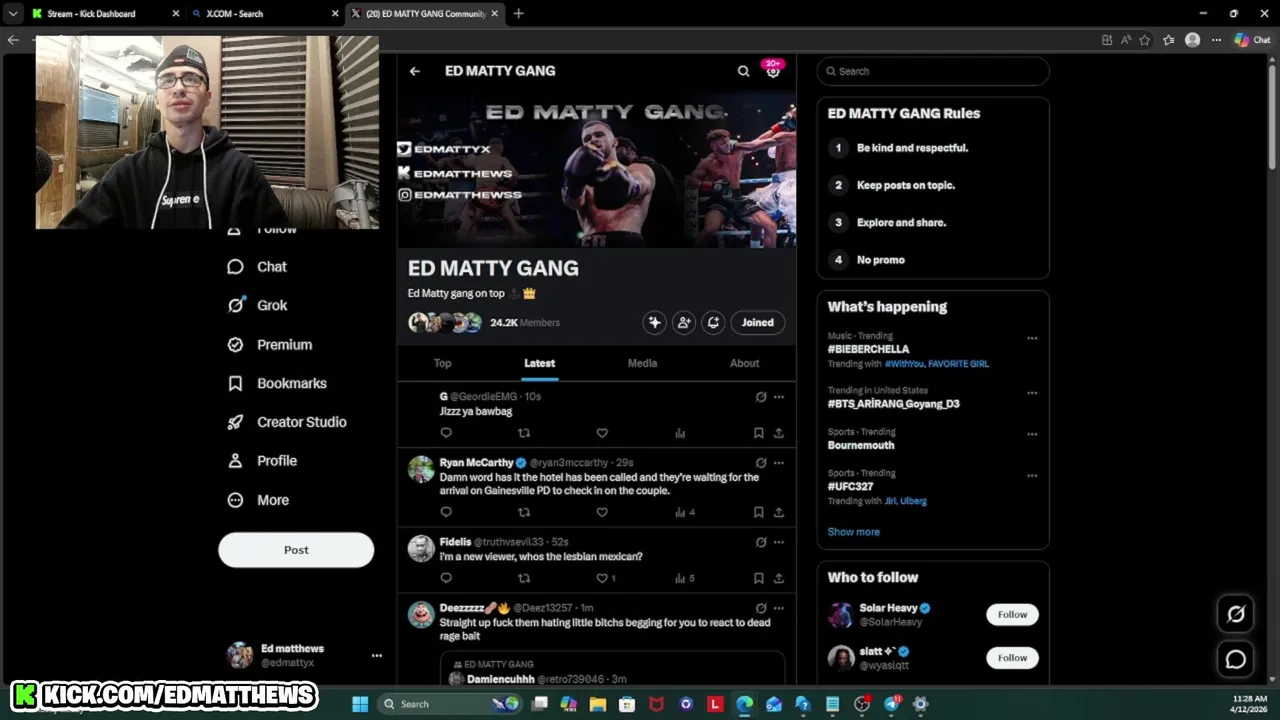Screen dimensions: 1280x720
Task: Open Ryan McCarthy's profile avatar
Action: 421,469
